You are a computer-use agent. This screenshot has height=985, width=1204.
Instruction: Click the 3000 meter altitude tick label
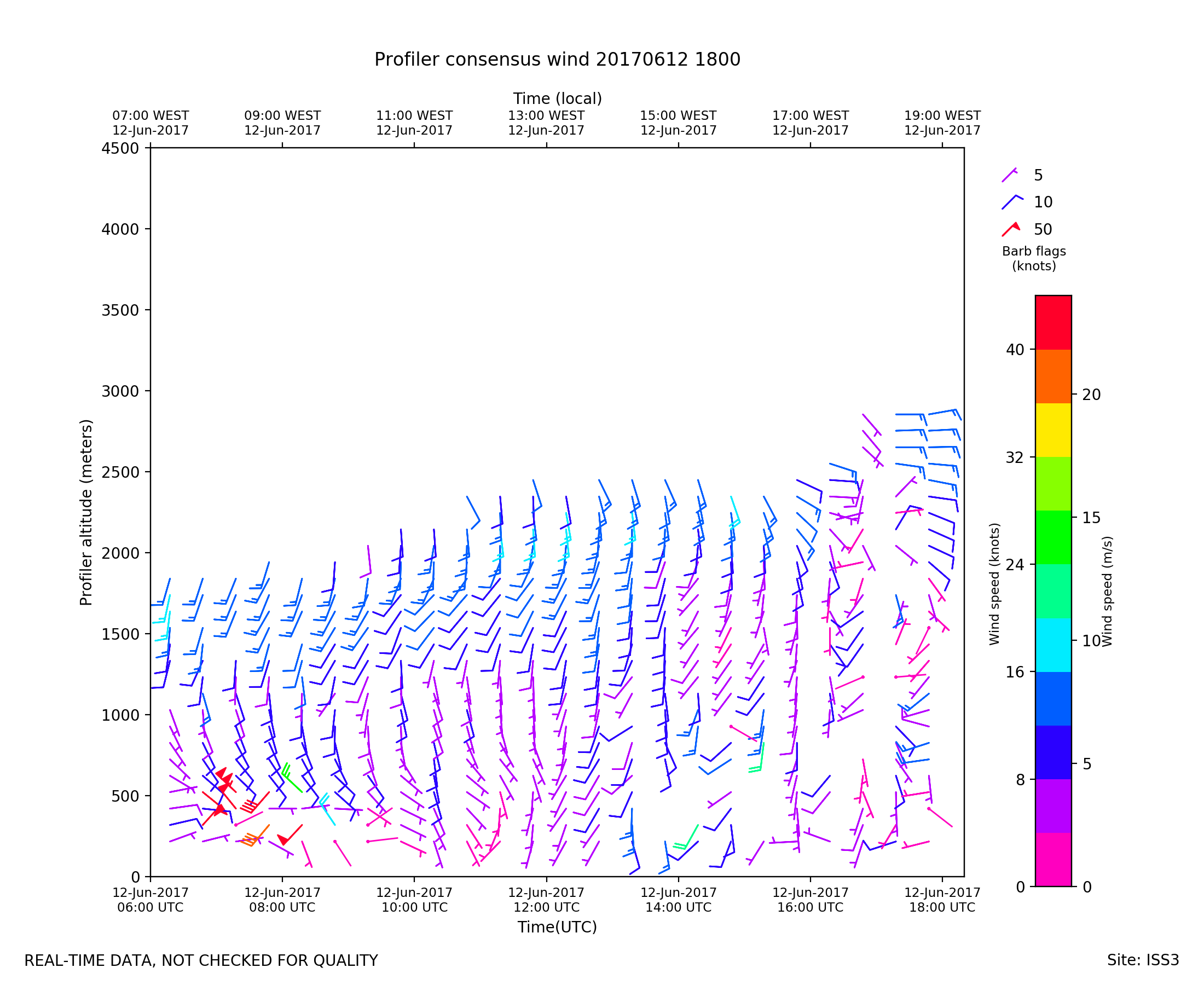(x=120, y=391)
